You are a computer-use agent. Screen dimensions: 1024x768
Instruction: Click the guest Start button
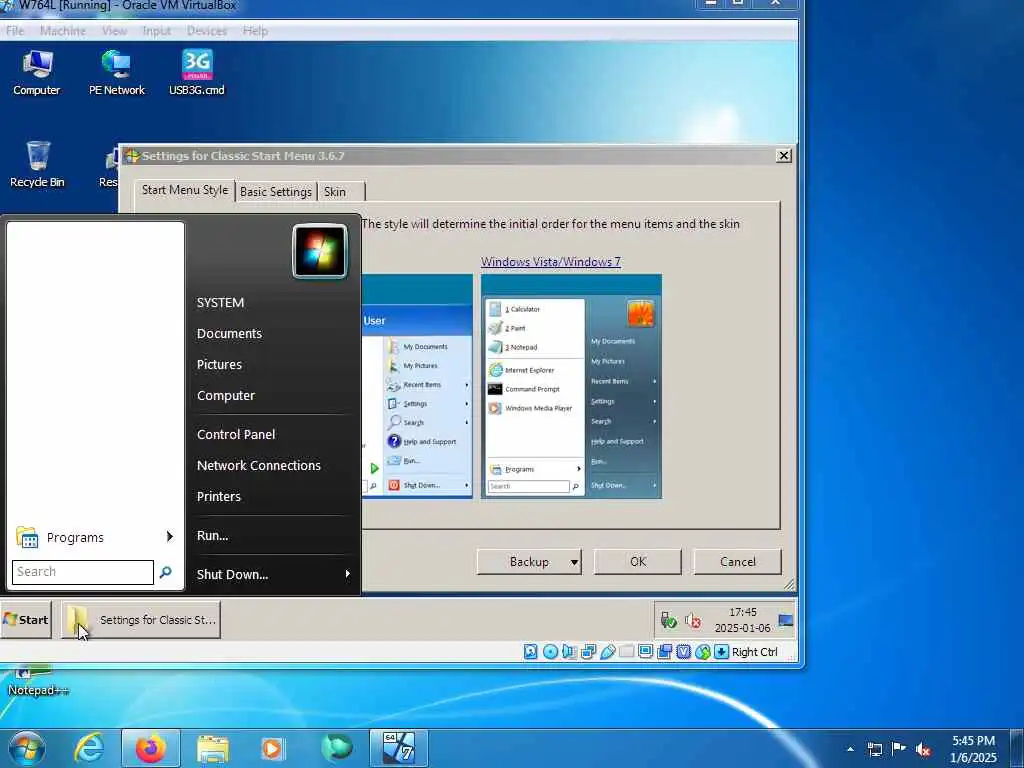(x=26, y=620)
